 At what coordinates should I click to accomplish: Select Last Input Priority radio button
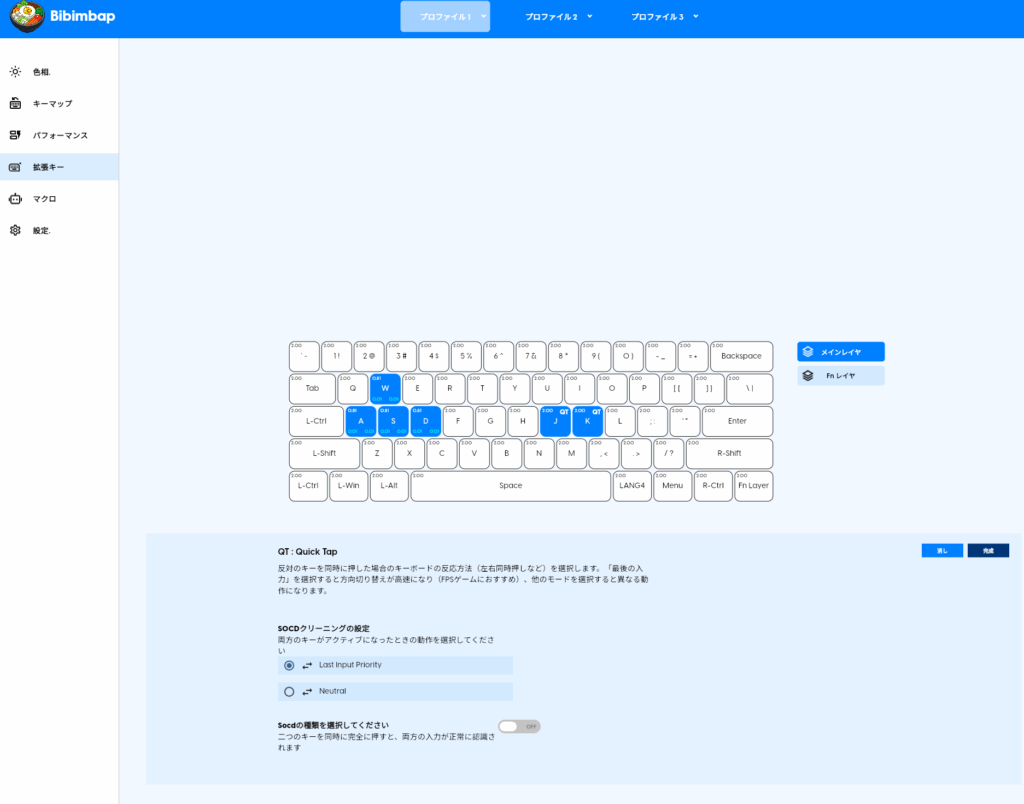click(289, 665)
